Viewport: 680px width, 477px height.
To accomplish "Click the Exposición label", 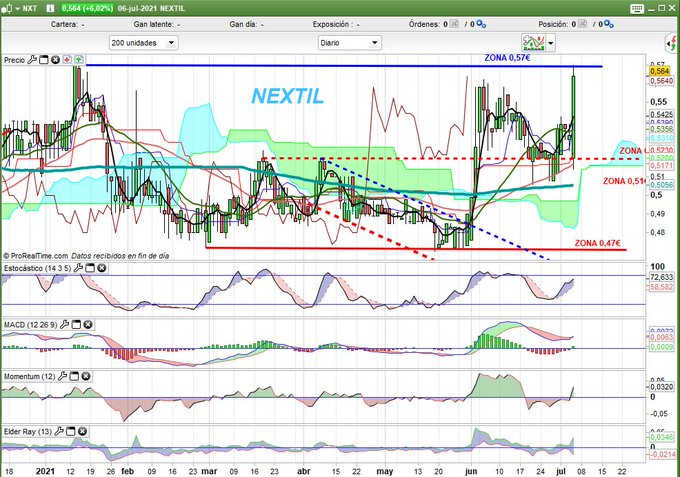I will [x=331, y=24].
